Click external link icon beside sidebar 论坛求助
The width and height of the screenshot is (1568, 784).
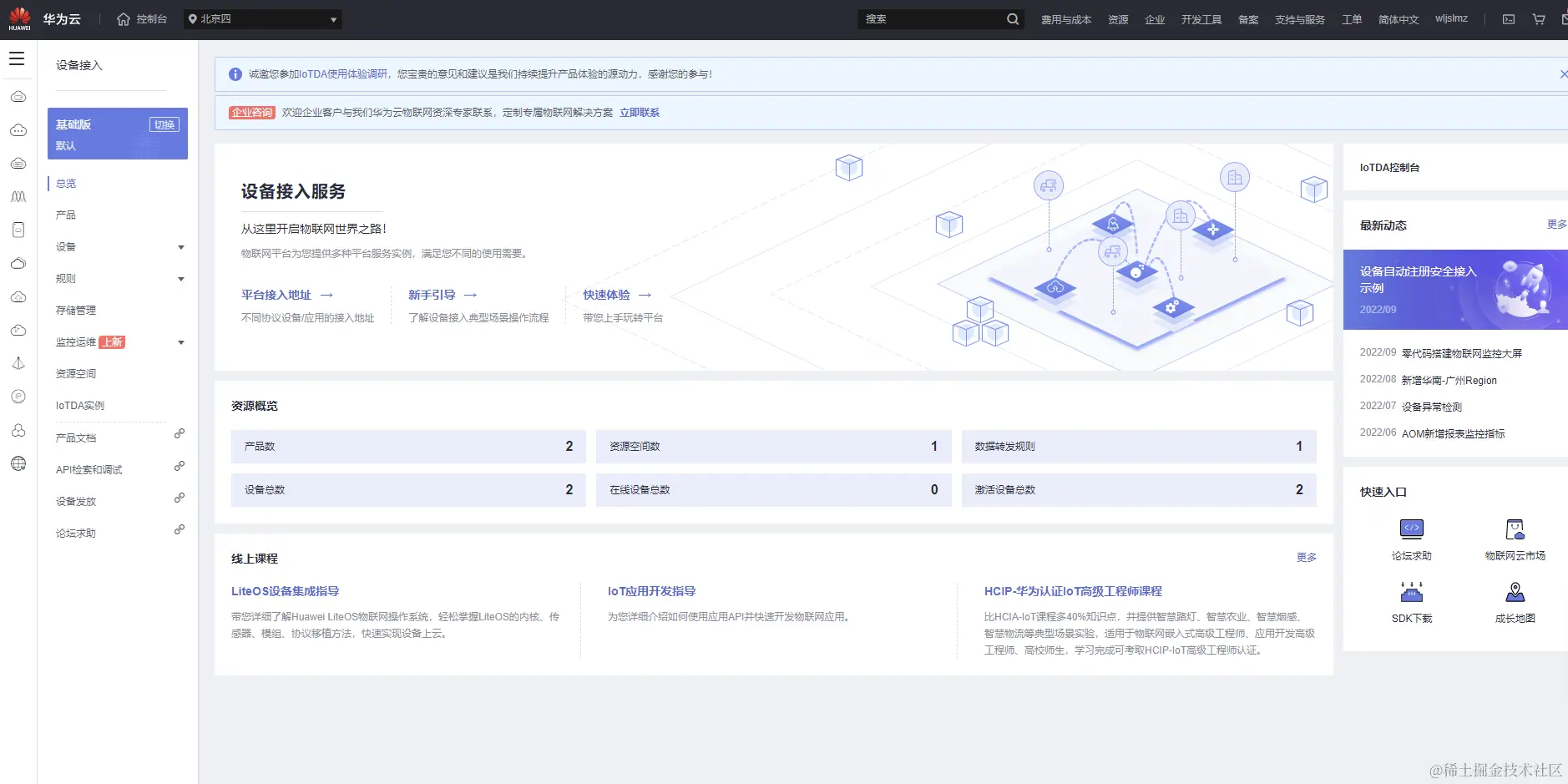coord(180,529)
